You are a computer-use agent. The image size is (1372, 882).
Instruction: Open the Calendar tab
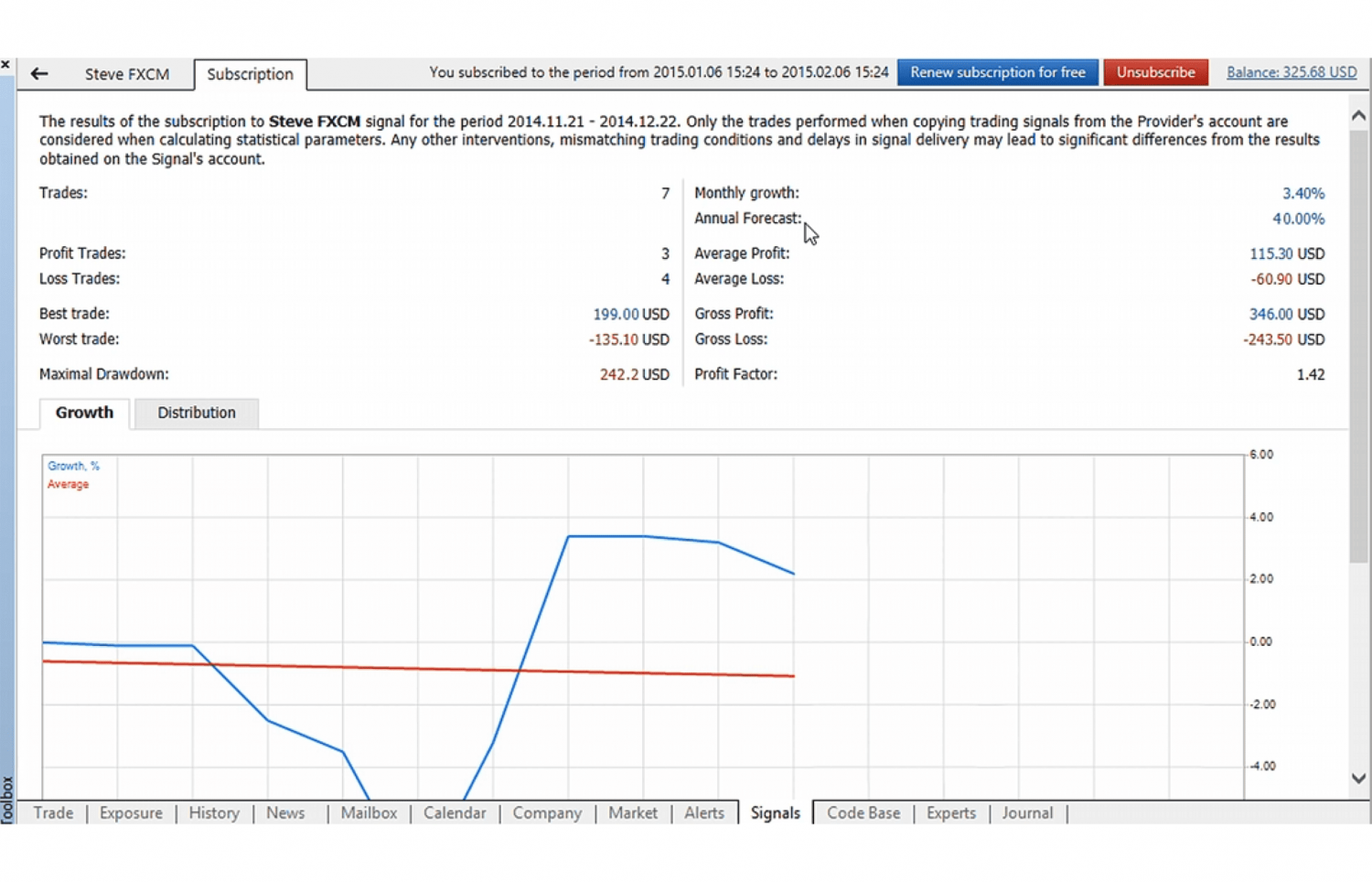[455, 812]
